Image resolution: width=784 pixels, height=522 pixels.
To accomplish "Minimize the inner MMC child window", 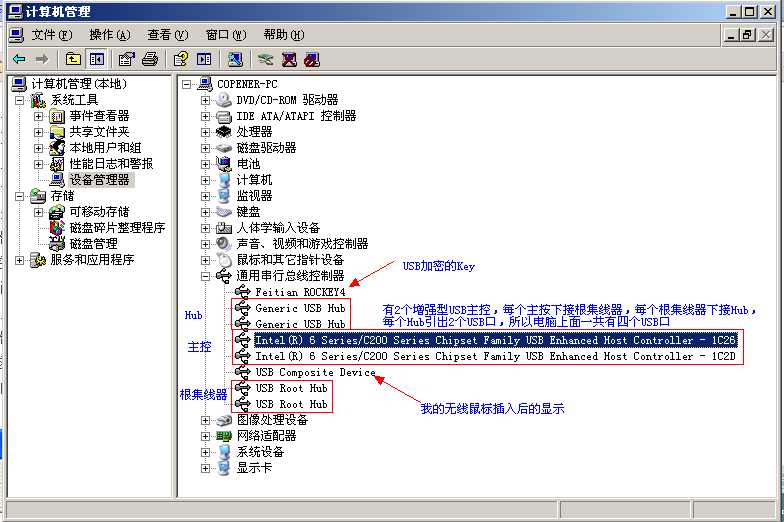I will pyautogui.click(x=732, y=35).
